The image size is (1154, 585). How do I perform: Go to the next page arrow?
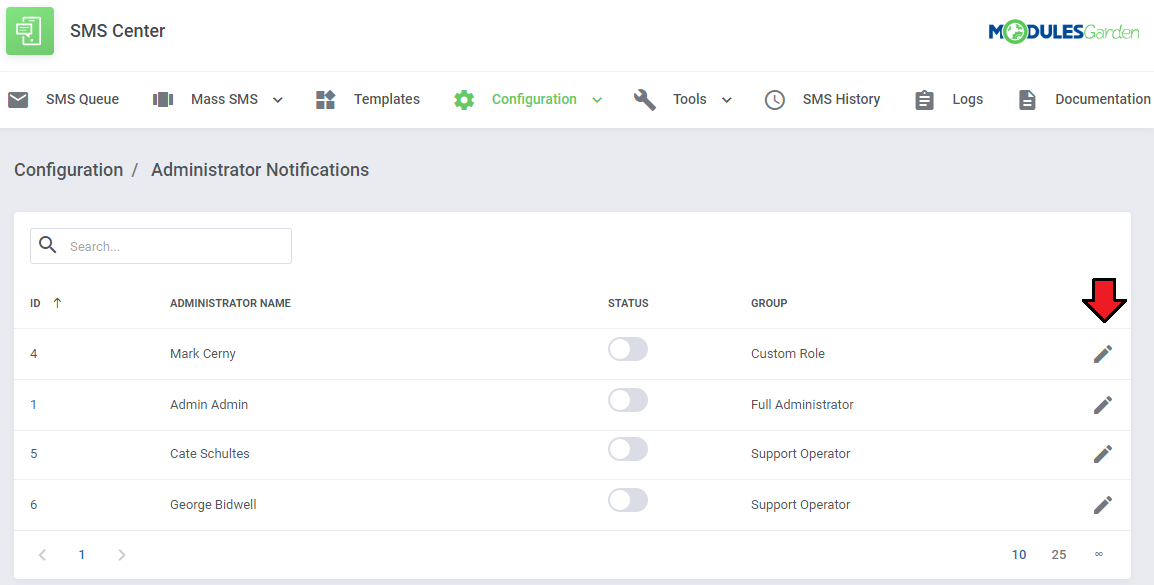pos(121,555)
